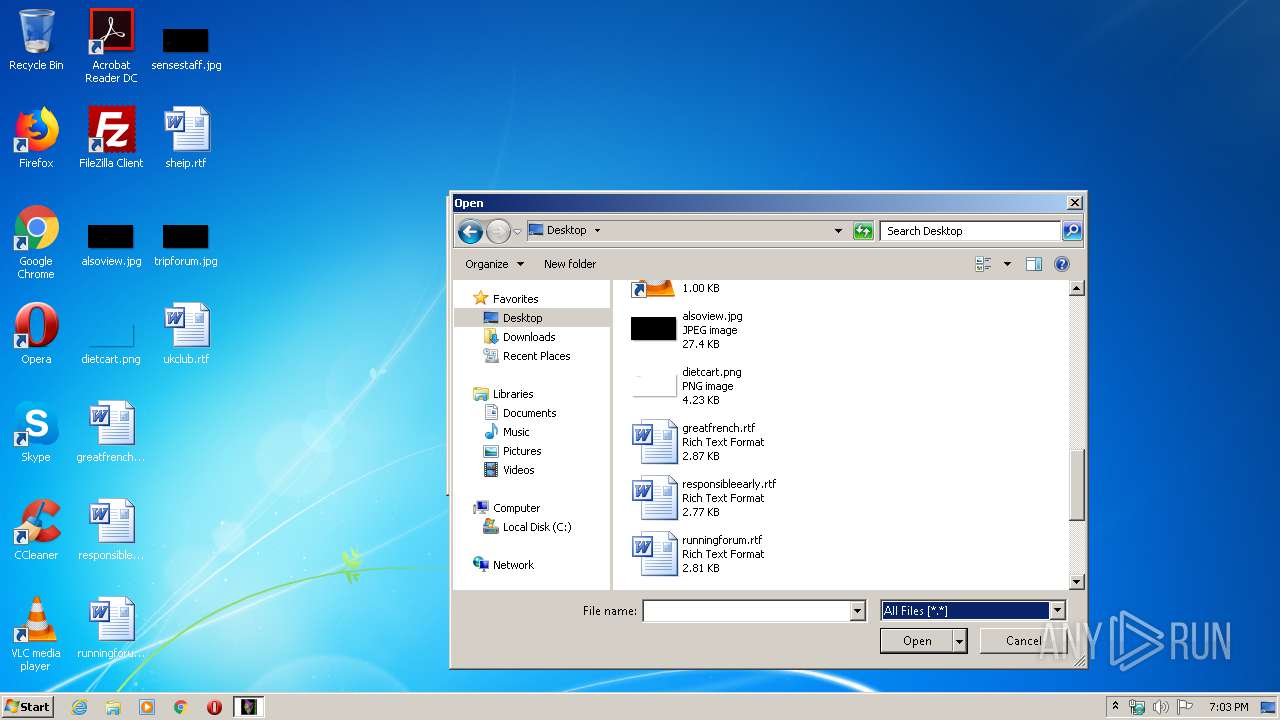Open the Help icon in the Open dialog
Viewport: 1280px width, 720px height.
pos(1062,264)
